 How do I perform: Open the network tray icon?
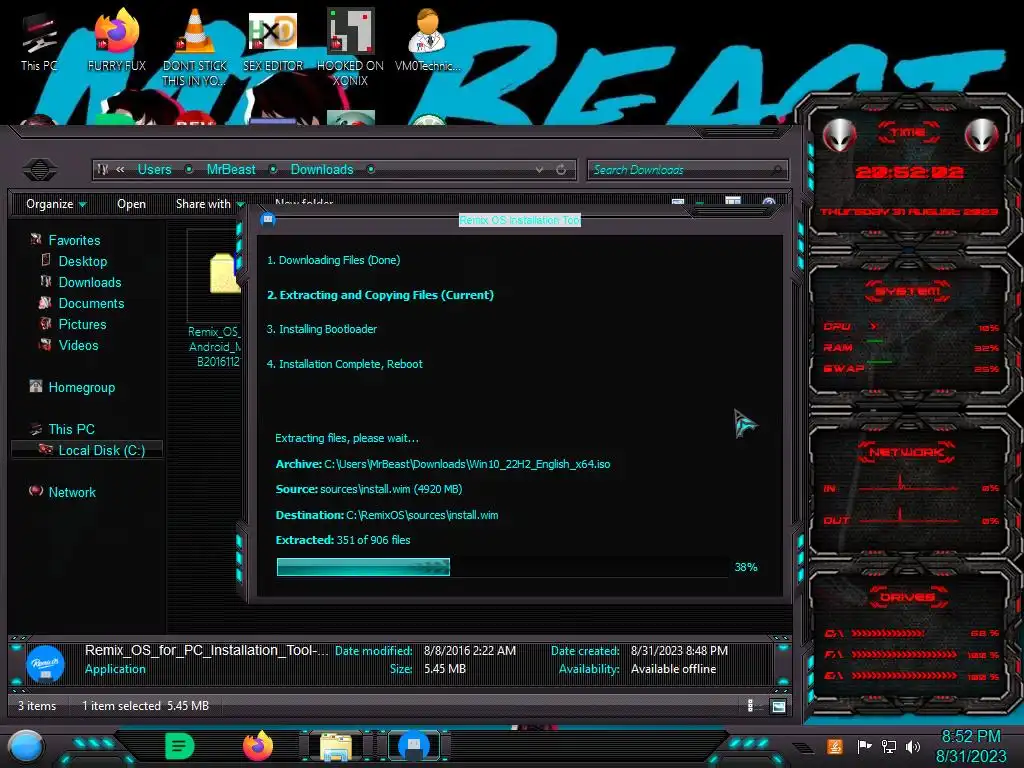pyautogui.click(x=889, y=746)
